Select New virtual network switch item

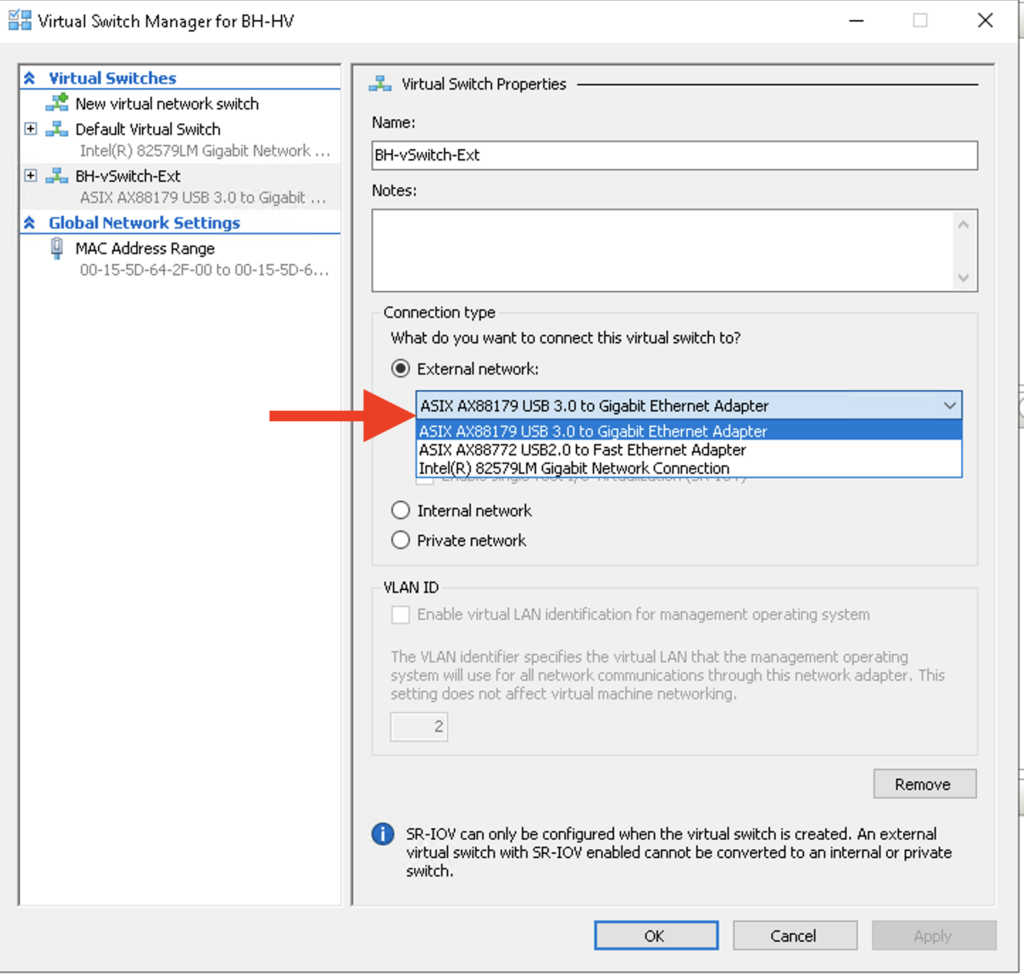point(167,103)
